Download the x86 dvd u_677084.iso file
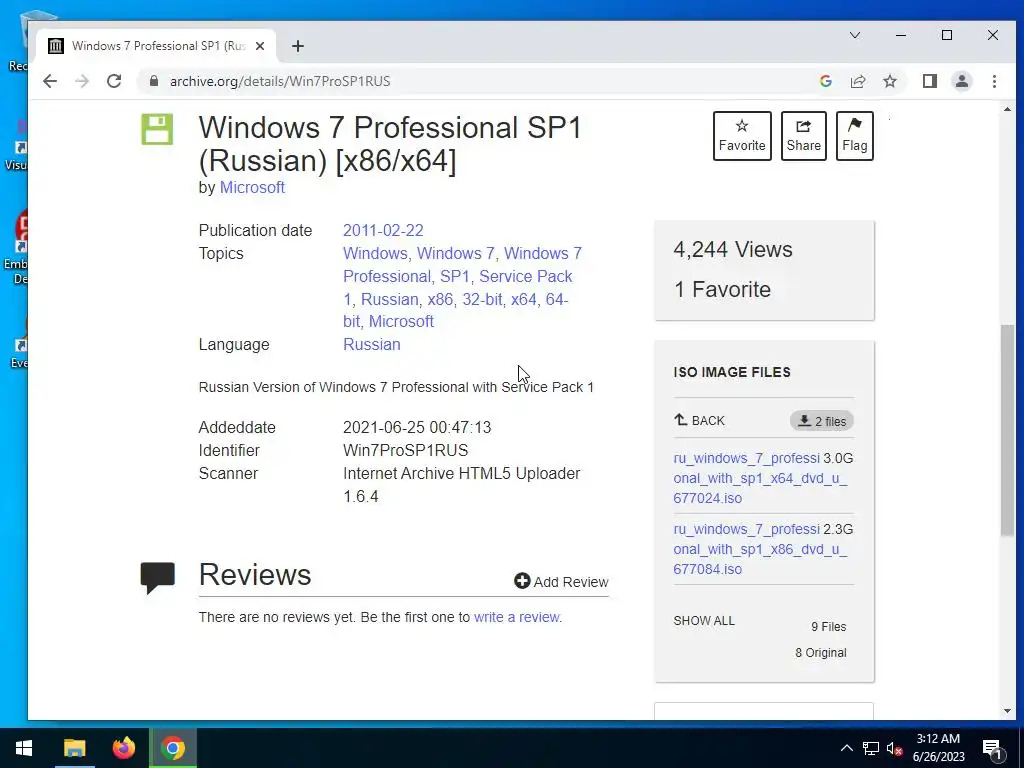The image size is (1024, 768). [760, 549]
